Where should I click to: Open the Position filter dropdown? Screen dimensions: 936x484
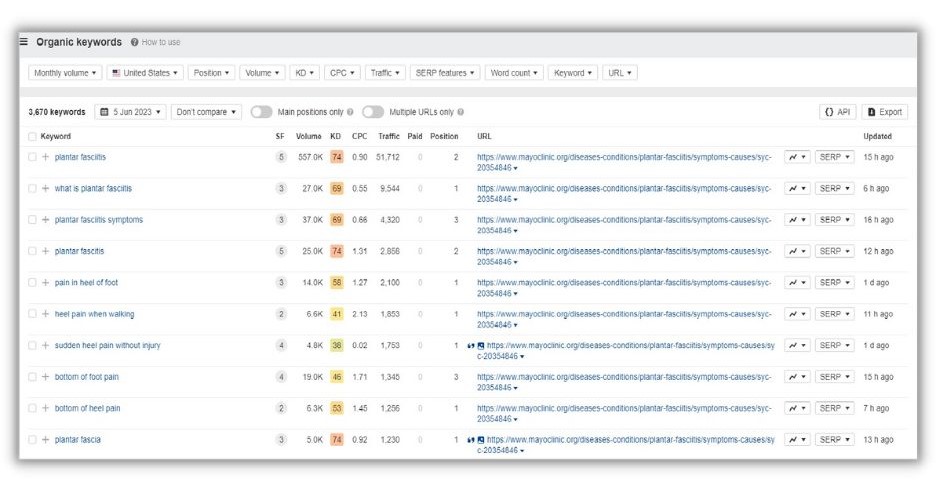211,73
